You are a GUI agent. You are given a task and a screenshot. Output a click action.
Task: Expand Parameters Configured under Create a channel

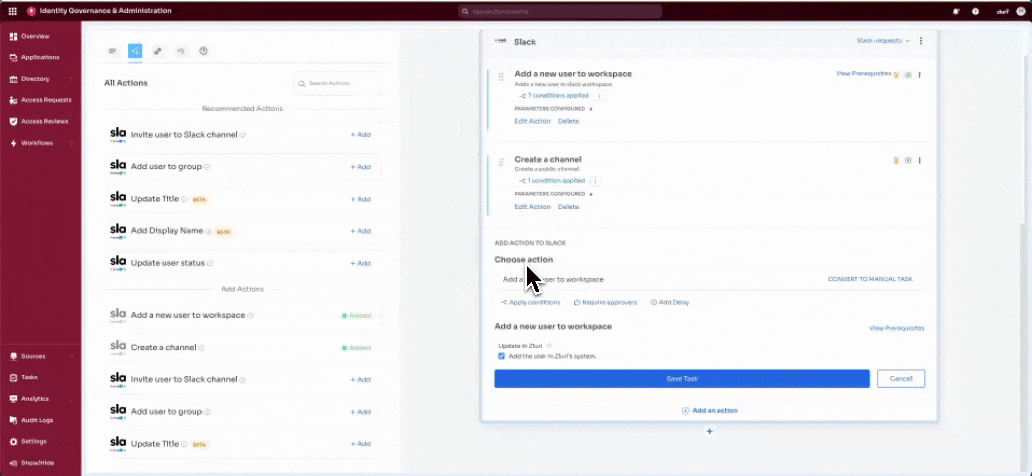coord(553,194)
